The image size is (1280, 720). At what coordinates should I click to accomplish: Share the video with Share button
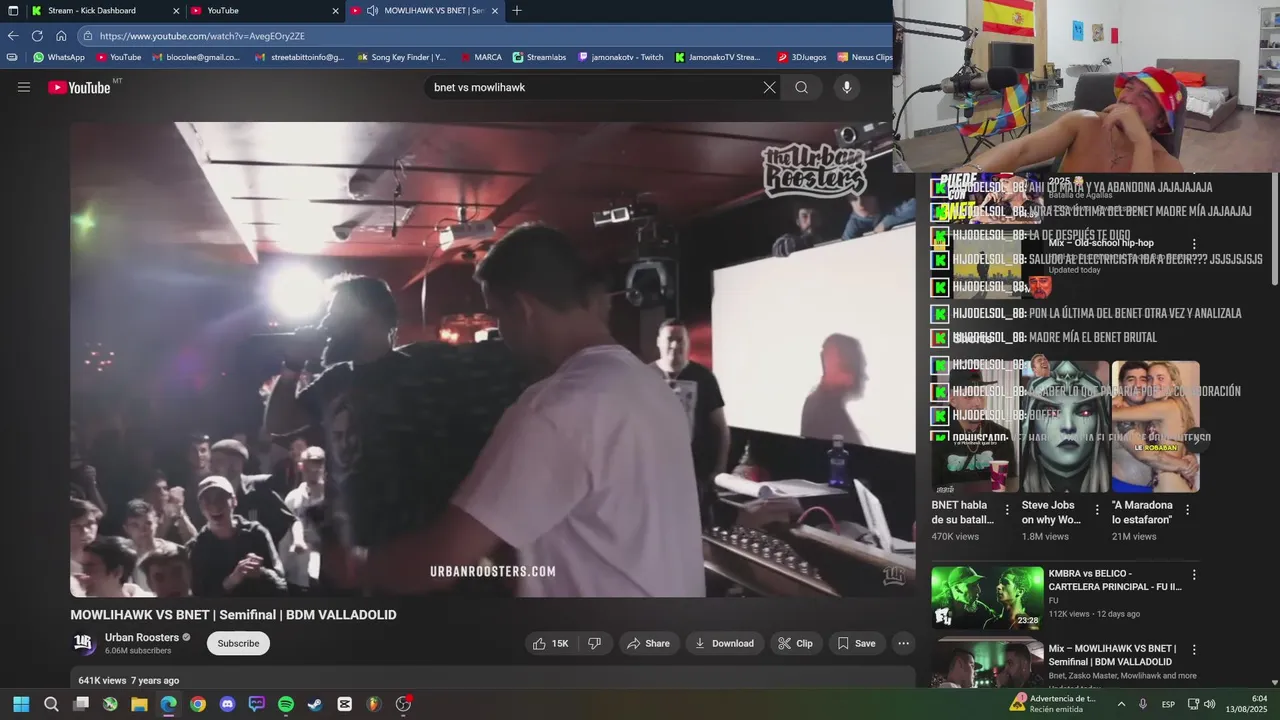[x=648, y=643]
